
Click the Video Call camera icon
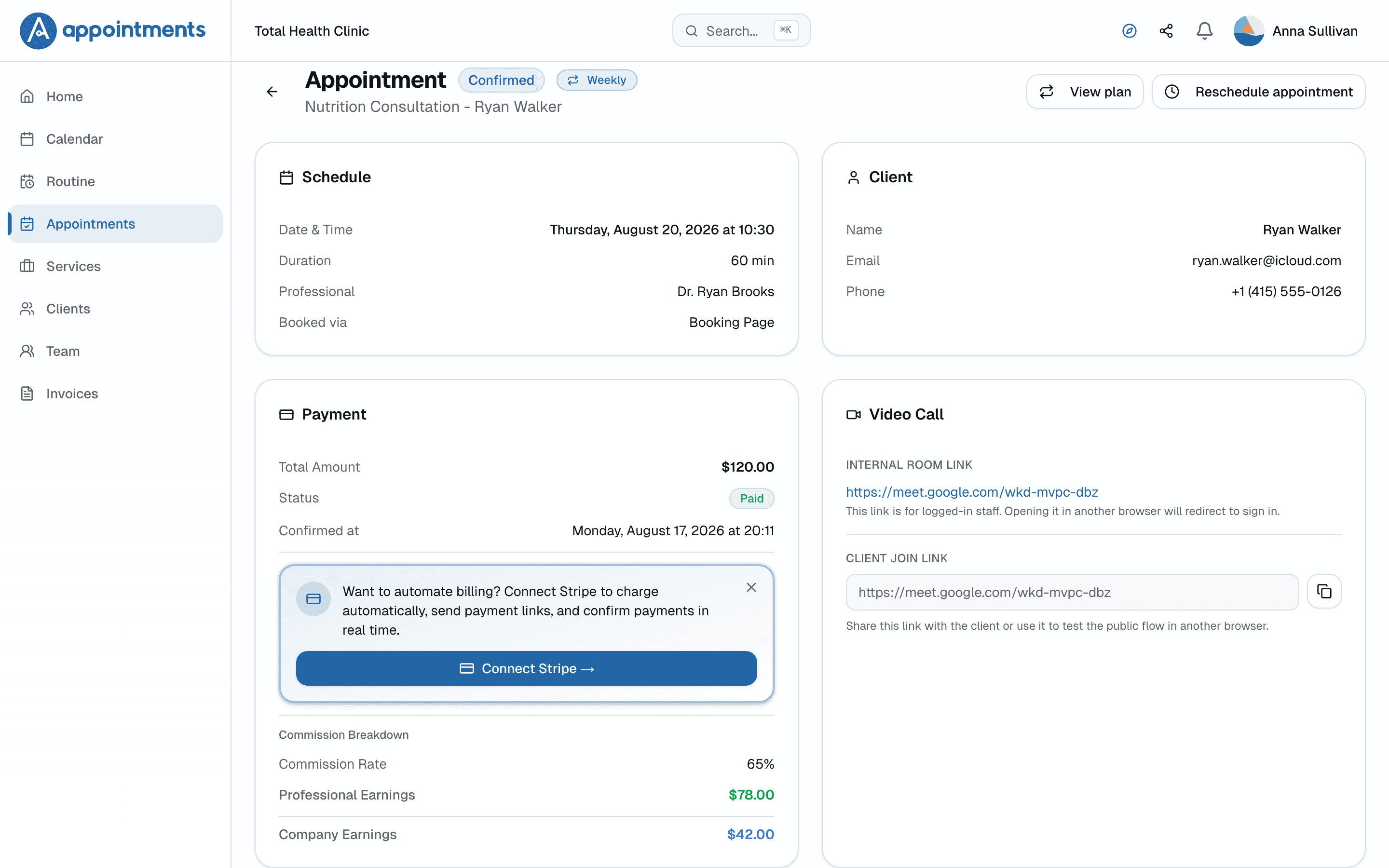point(854,415)
